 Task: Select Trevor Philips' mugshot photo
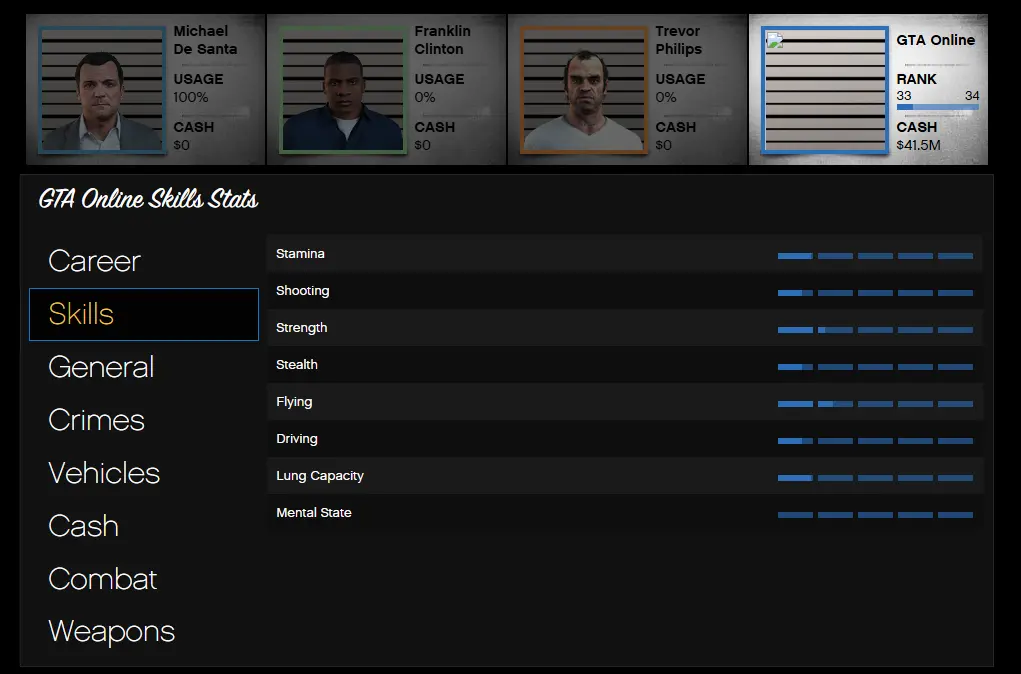click(583, 90)
